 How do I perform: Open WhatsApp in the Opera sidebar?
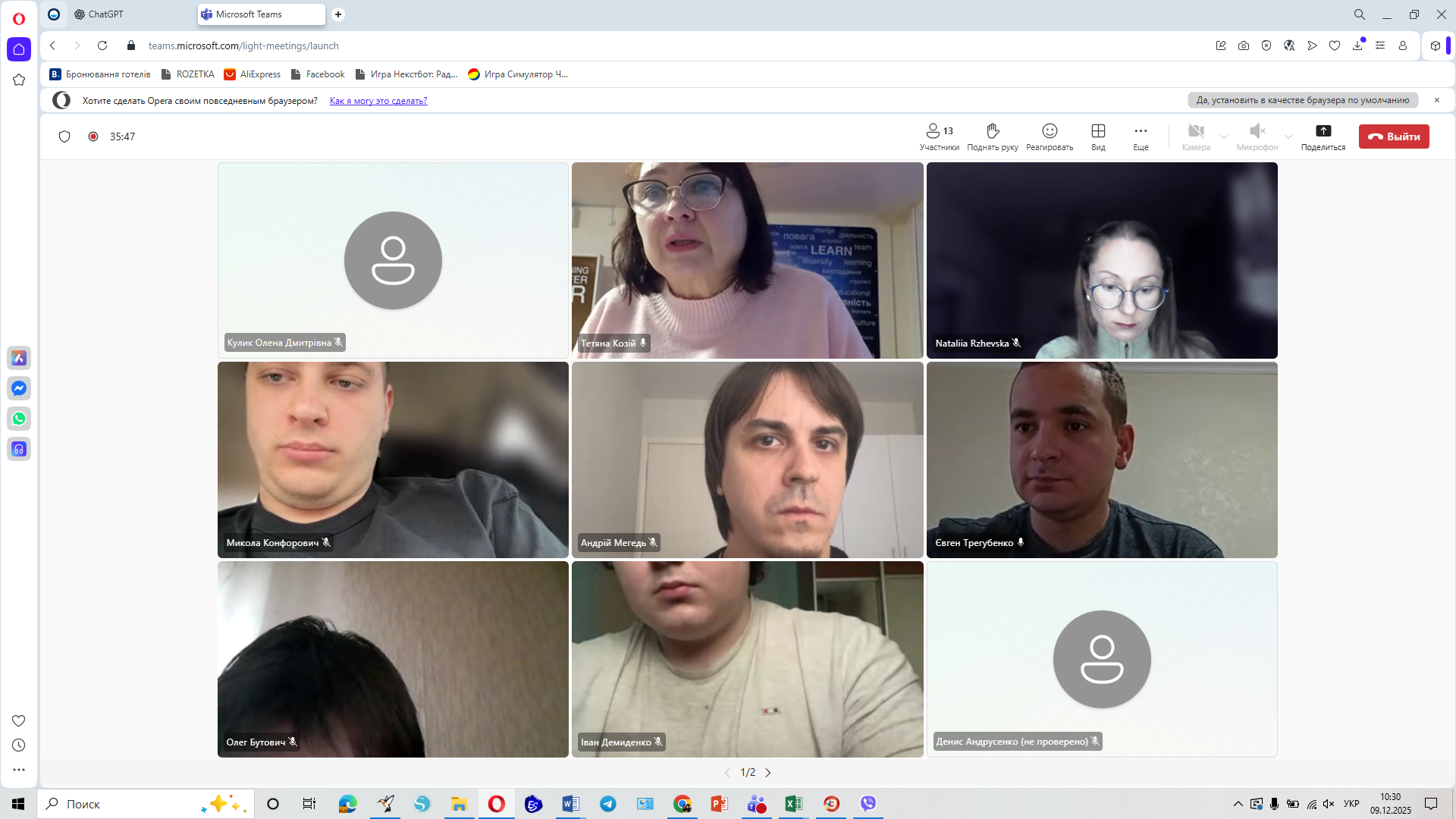19,419
